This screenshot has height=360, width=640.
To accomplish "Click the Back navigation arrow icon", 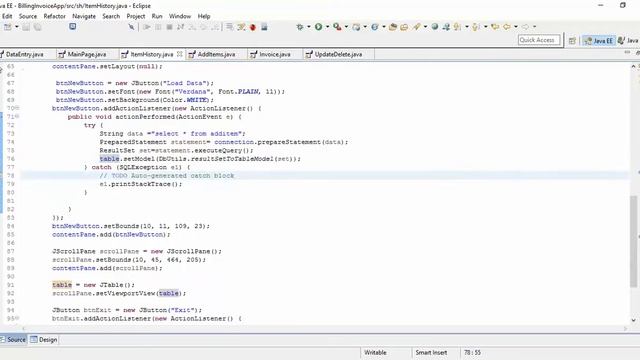I will 507,27.
